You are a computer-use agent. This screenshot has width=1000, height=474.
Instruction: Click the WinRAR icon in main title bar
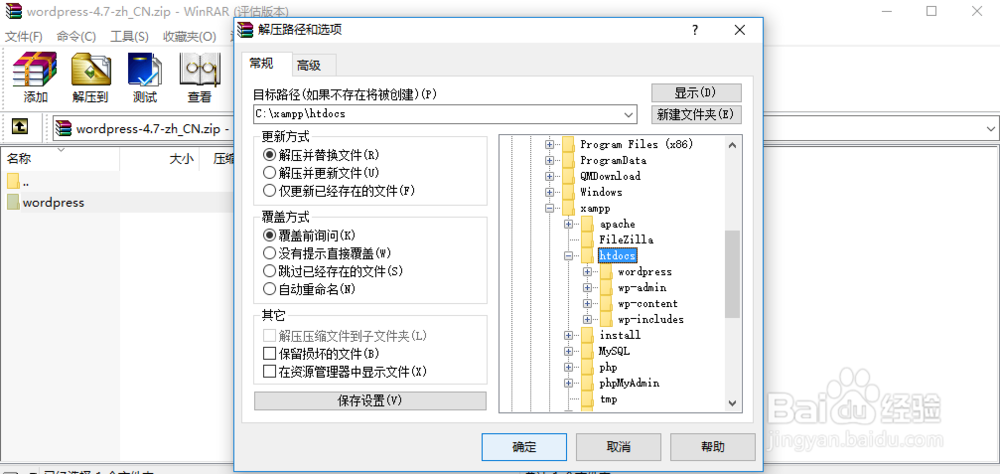pos(11,11)
